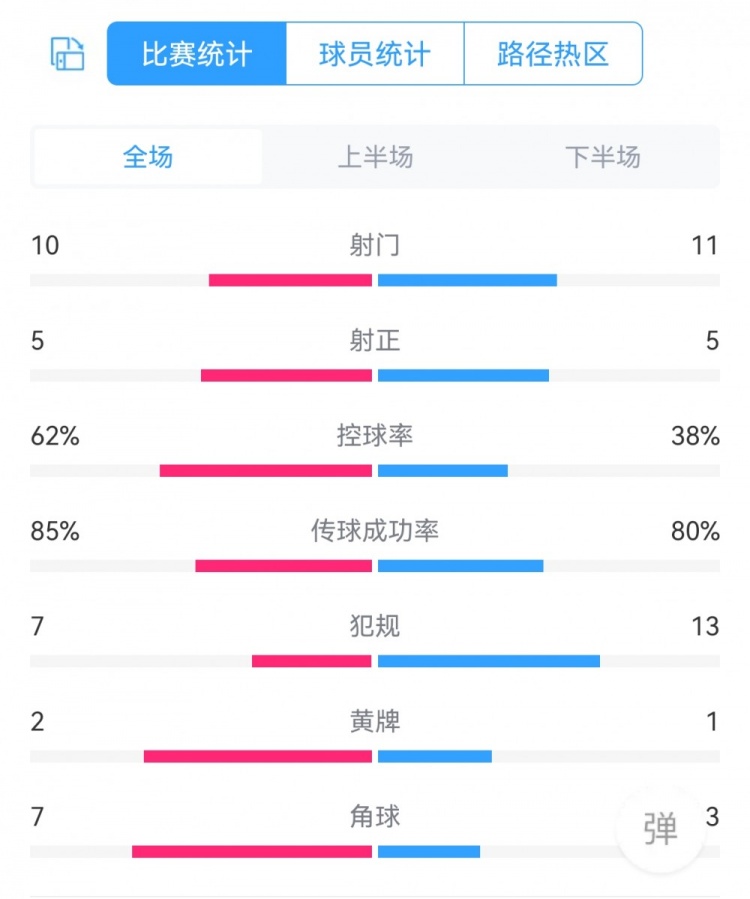Select the 全场 period toggle
This screenshot has width=750, height=899.
pyautogui.click(x=148, y=157)
